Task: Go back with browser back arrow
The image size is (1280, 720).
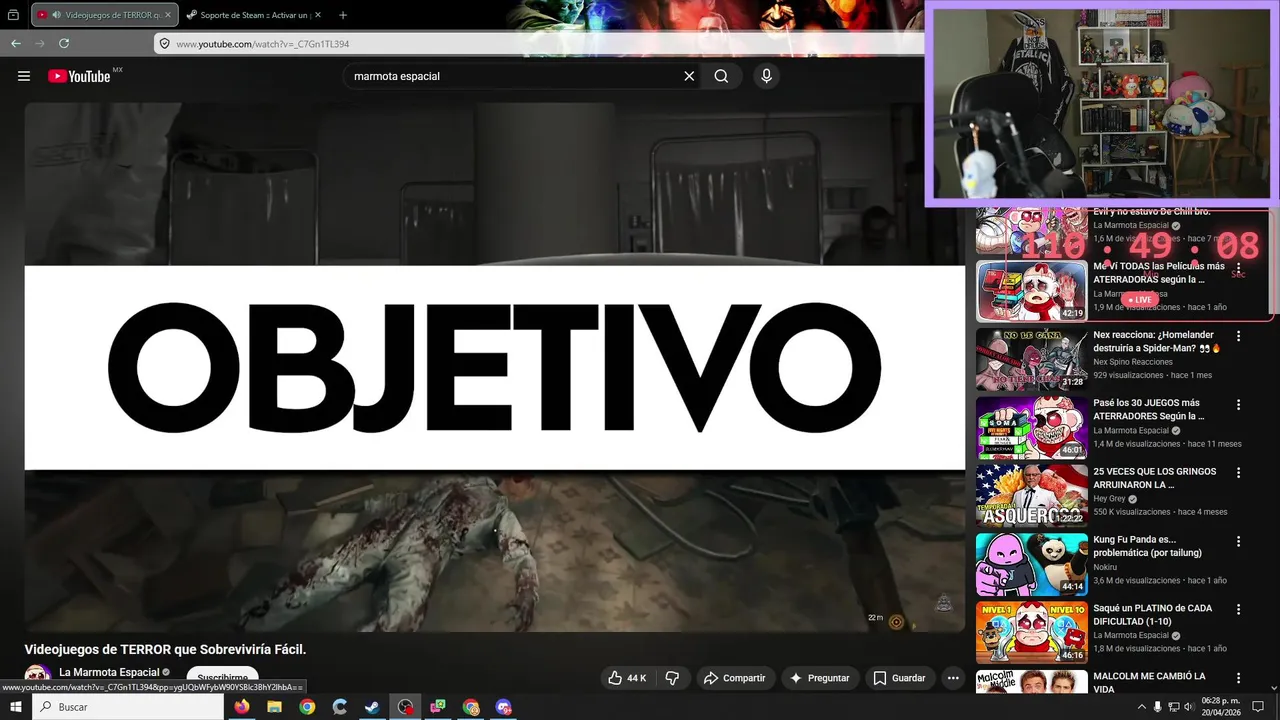Action: coord(16,43)
